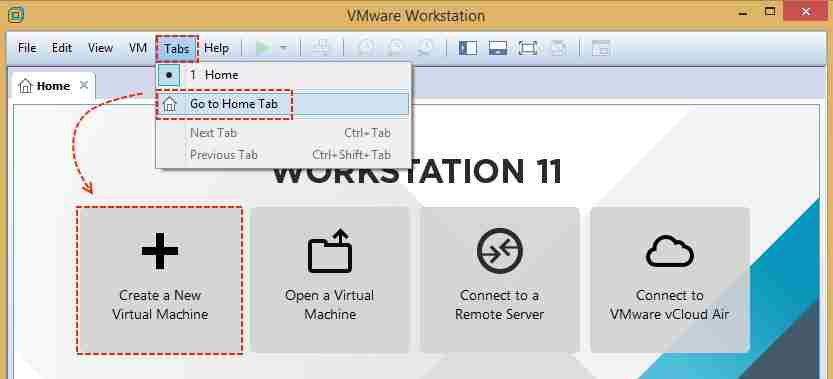Expand the power options dropdown arrow

[x=284, y=48]
